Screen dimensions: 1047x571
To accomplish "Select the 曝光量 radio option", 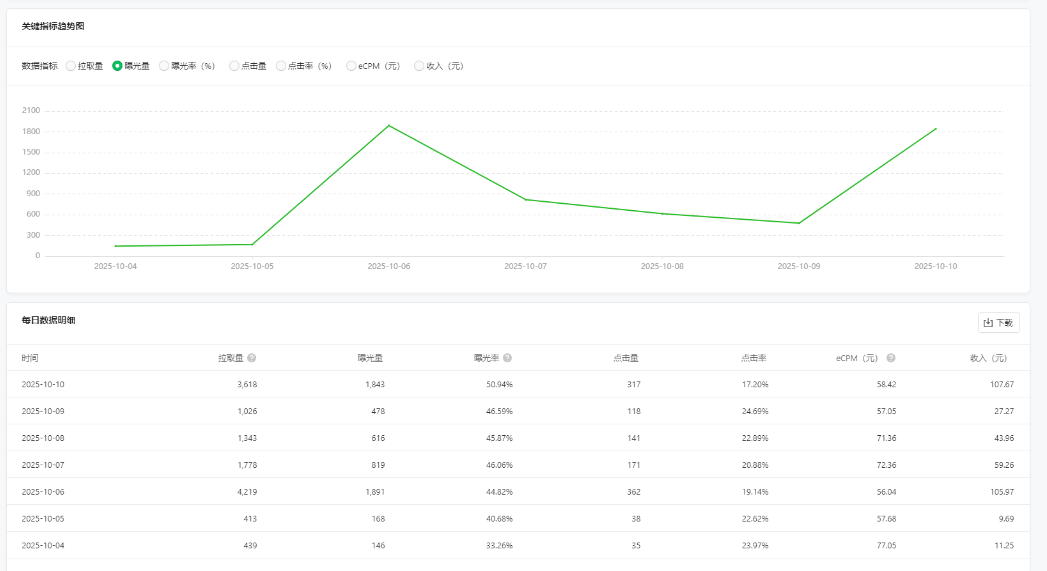I will (x=118, y=66).
